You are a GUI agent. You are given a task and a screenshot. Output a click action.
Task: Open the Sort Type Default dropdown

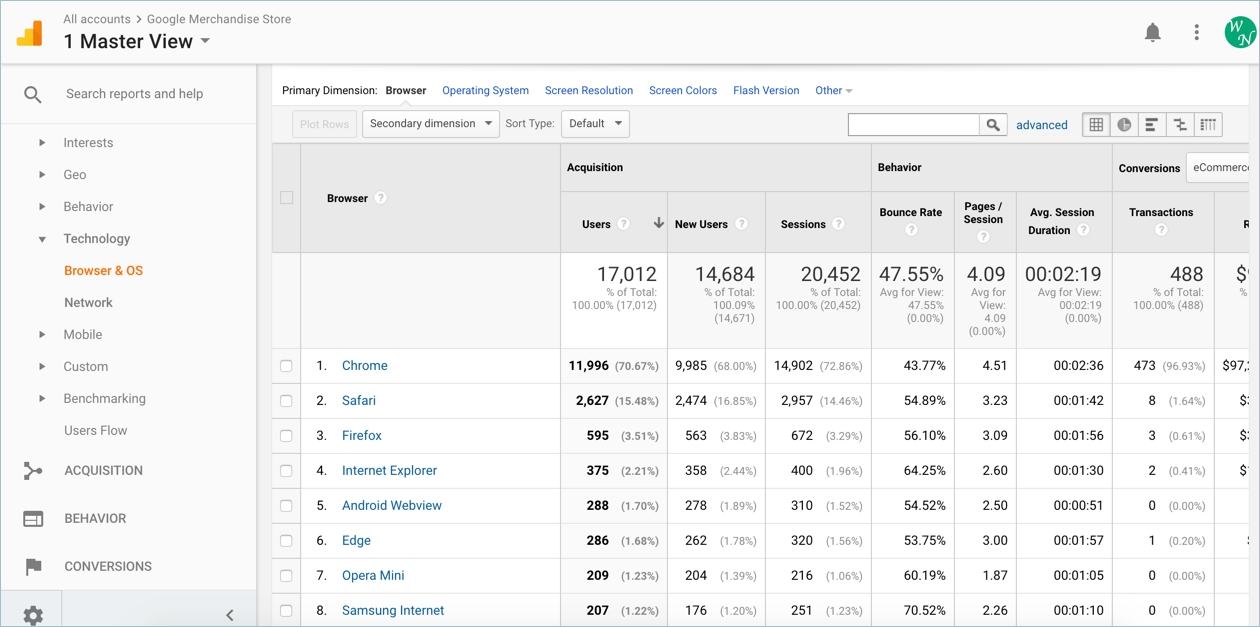click(x=595, y=124)
